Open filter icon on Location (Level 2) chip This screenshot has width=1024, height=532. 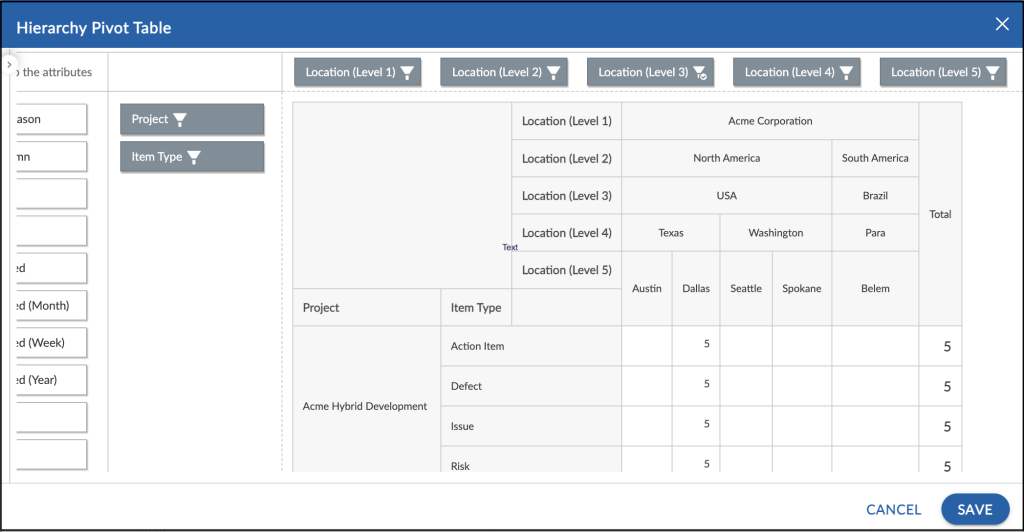[x=553, y=72]
